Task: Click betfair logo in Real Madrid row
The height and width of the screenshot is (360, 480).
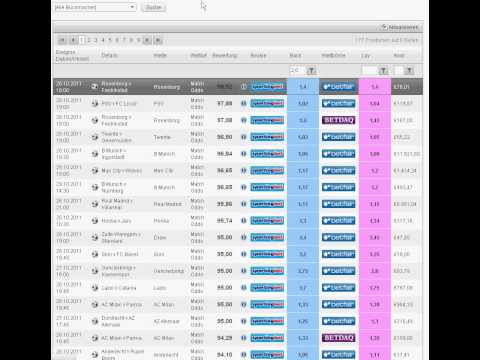Action: [338, 204]
